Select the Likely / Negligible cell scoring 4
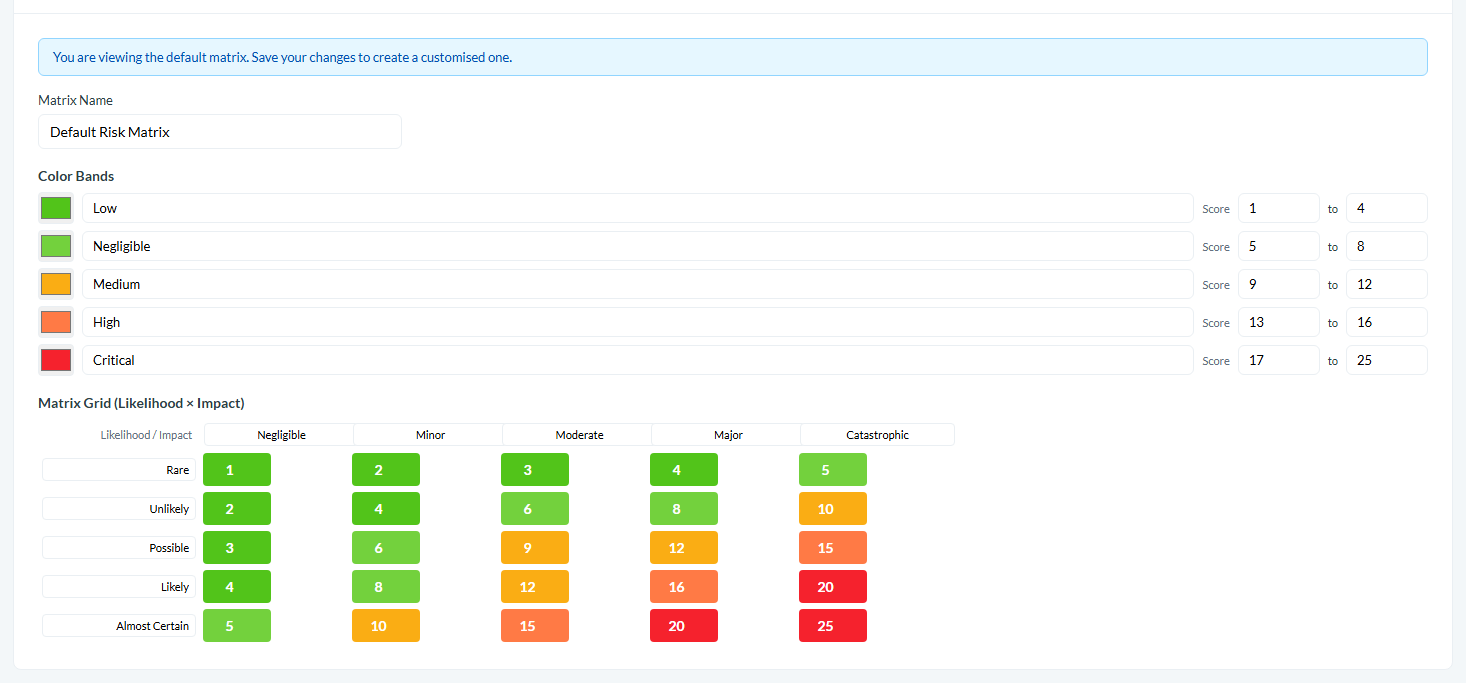 237,587
